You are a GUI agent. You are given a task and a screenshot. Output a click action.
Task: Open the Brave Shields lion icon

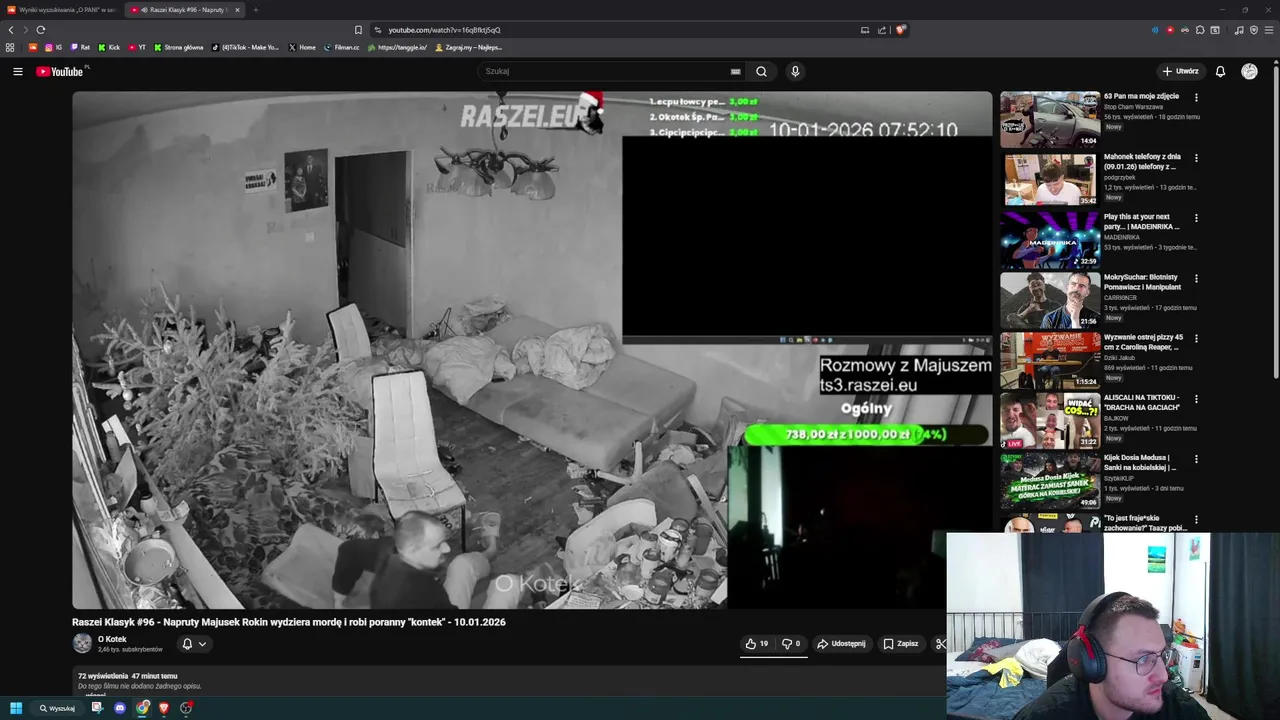tap(900, 30)
